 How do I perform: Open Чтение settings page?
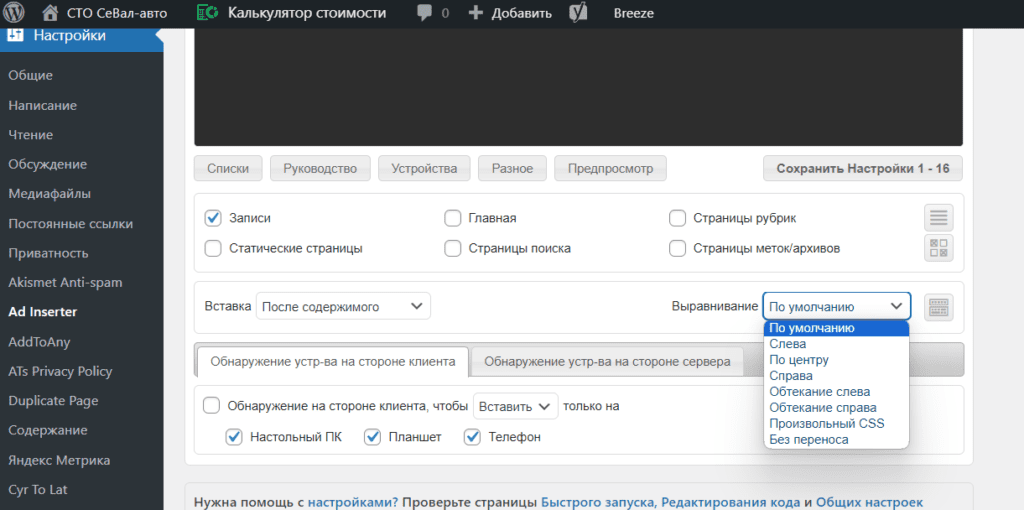pos(31,135)
